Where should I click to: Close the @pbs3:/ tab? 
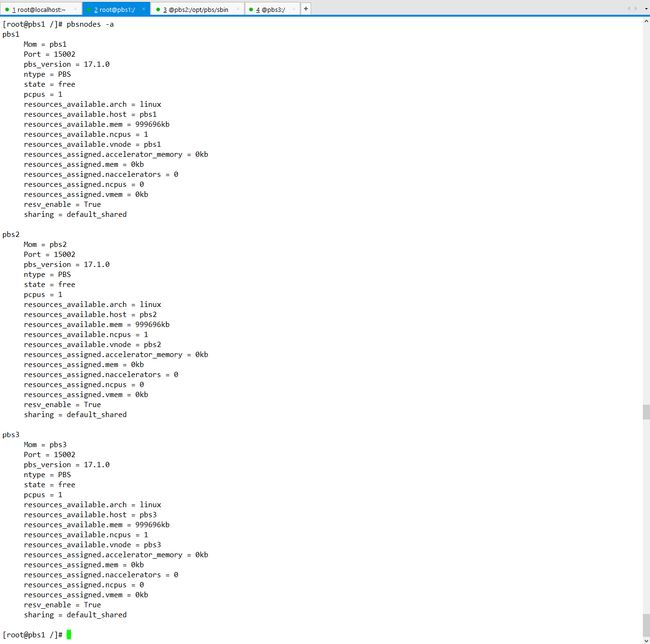pos(293,9)
